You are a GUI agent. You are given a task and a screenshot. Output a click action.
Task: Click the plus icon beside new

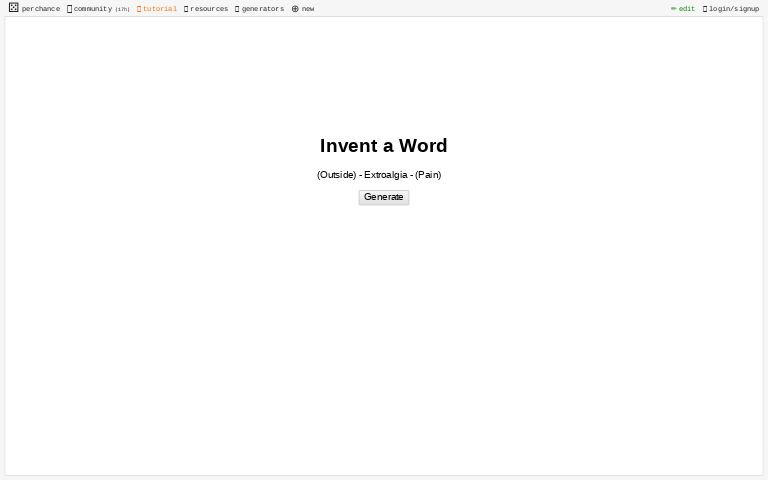click(x=295, y=9)
